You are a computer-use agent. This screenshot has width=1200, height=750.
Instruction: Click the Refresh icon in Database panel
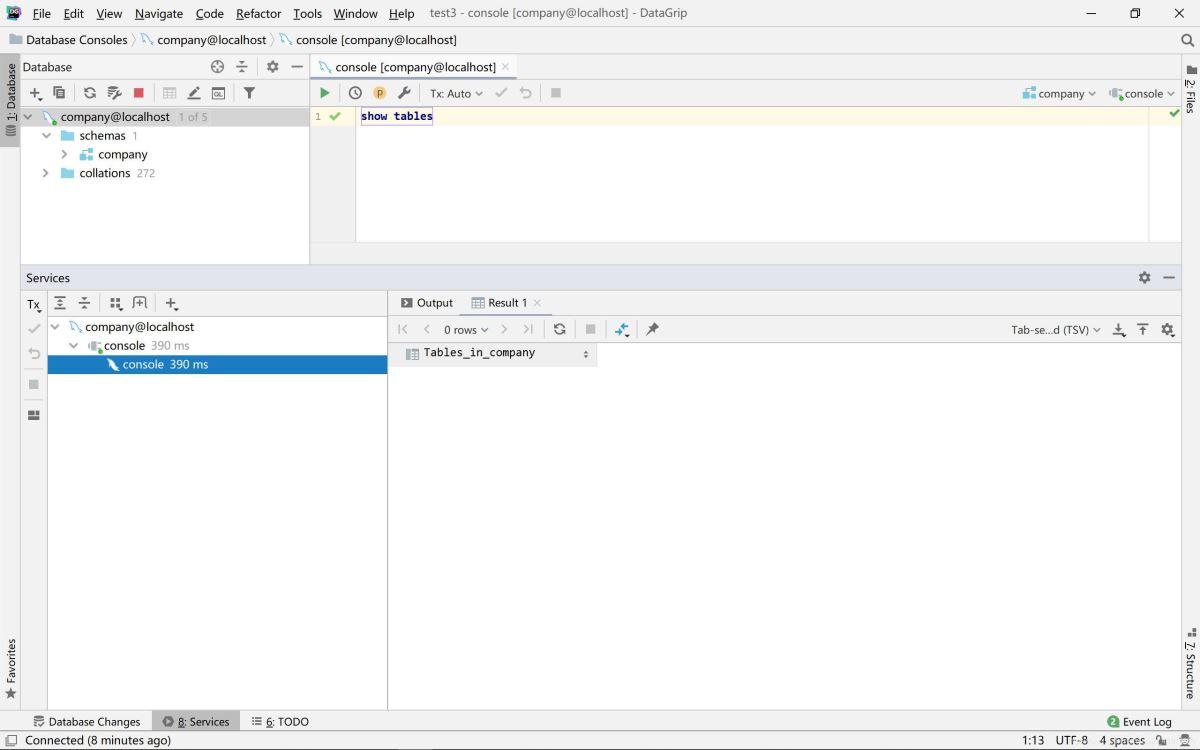[90, 93]
